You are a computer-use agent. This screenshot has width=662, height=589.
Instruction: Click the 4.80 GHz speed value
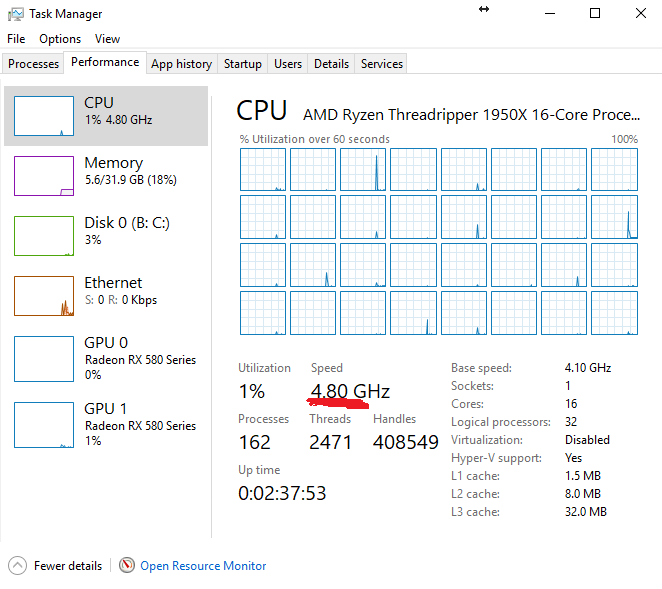350,391
